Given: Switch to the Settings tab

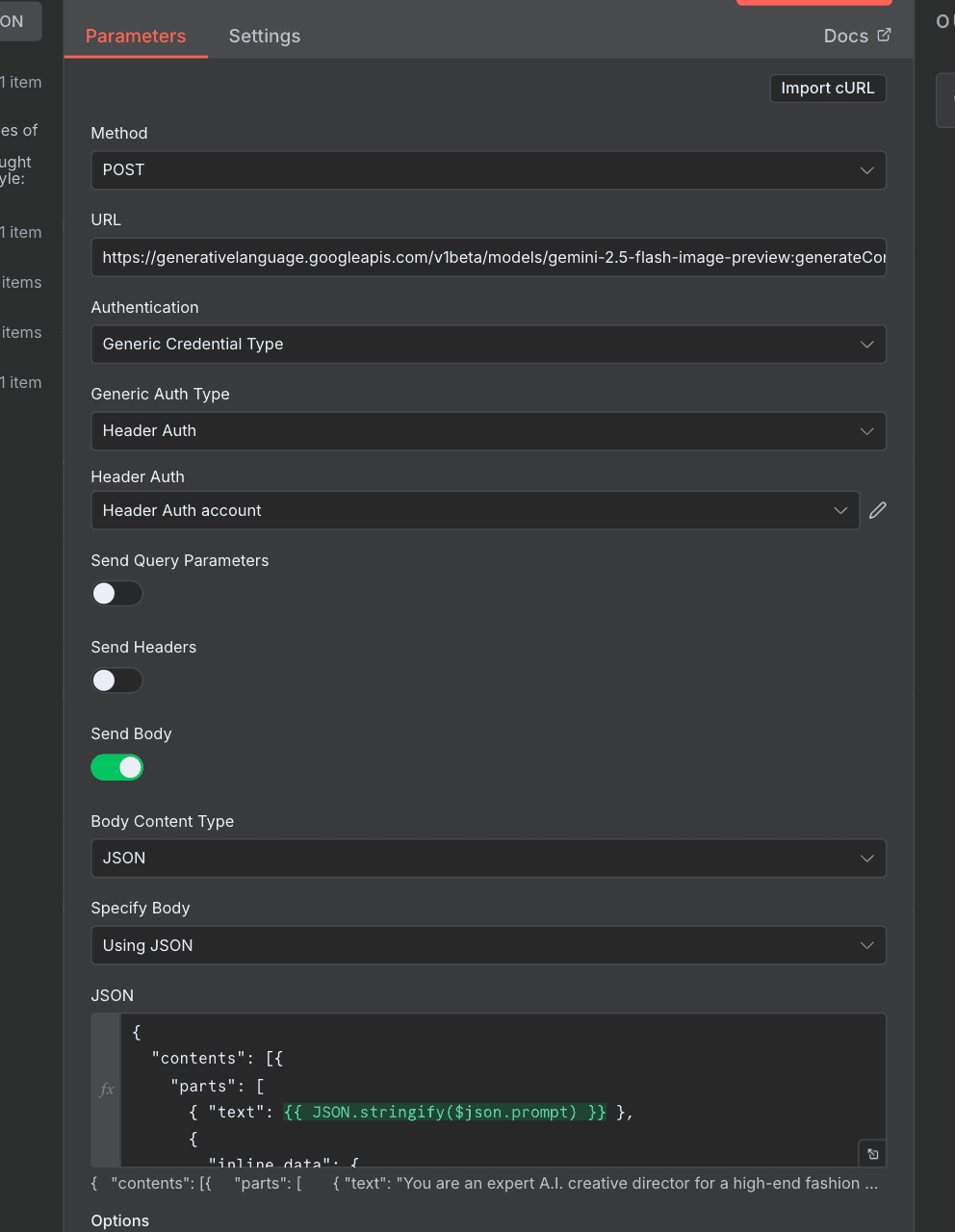Looking at the screenshot, I should [x=264, y=36].
